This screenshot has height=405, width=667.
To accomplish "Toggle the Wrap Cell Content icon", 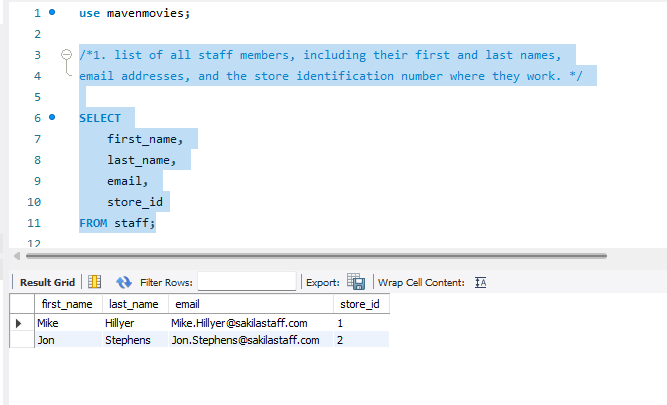I will (480, 282).
